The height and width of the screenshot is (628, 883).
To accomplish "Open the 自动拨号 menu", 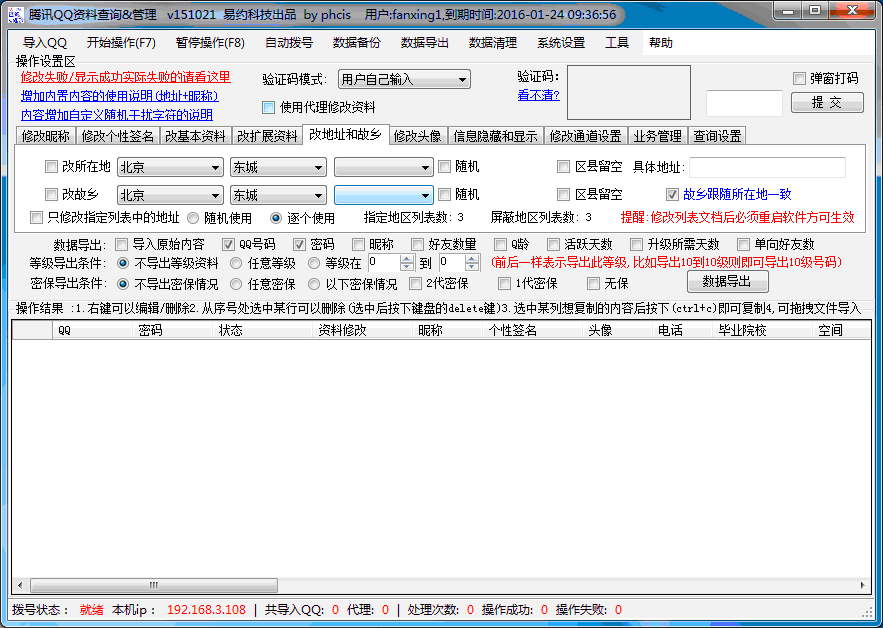I will pyautogui.click(x=289, y=43).
